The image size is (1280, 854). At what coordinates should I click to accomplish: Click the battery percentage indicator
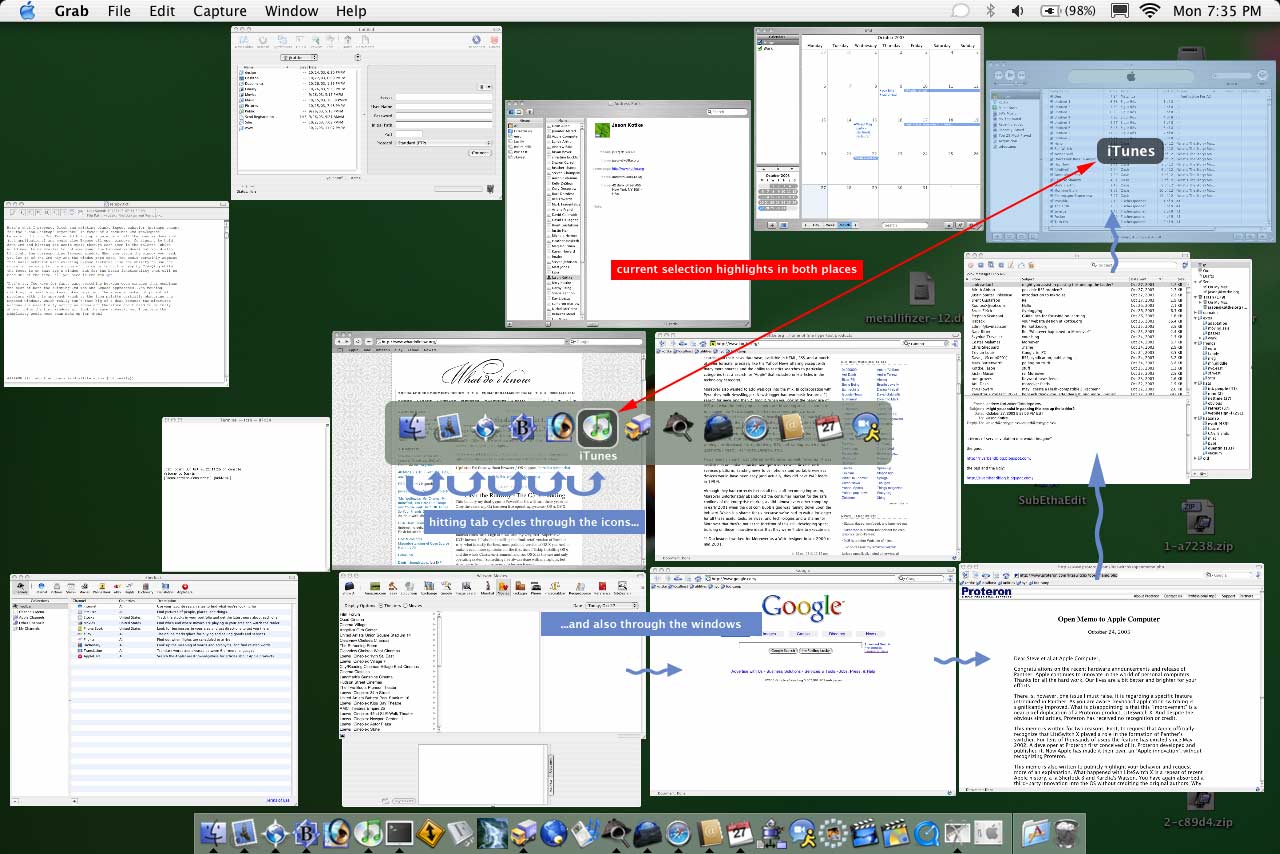1066,11
